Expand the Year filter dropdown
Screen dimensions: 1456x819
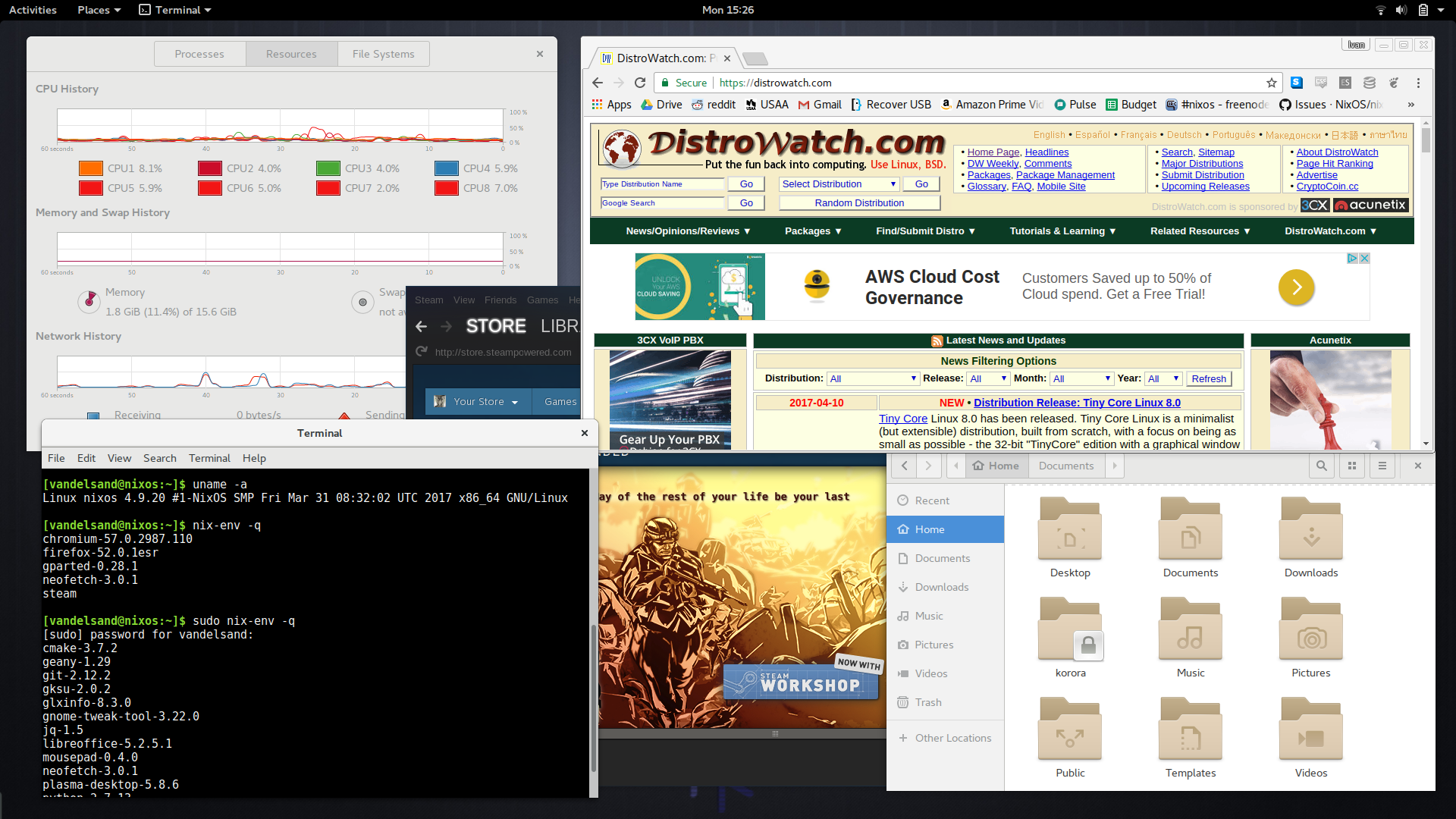click(1164, 378)
